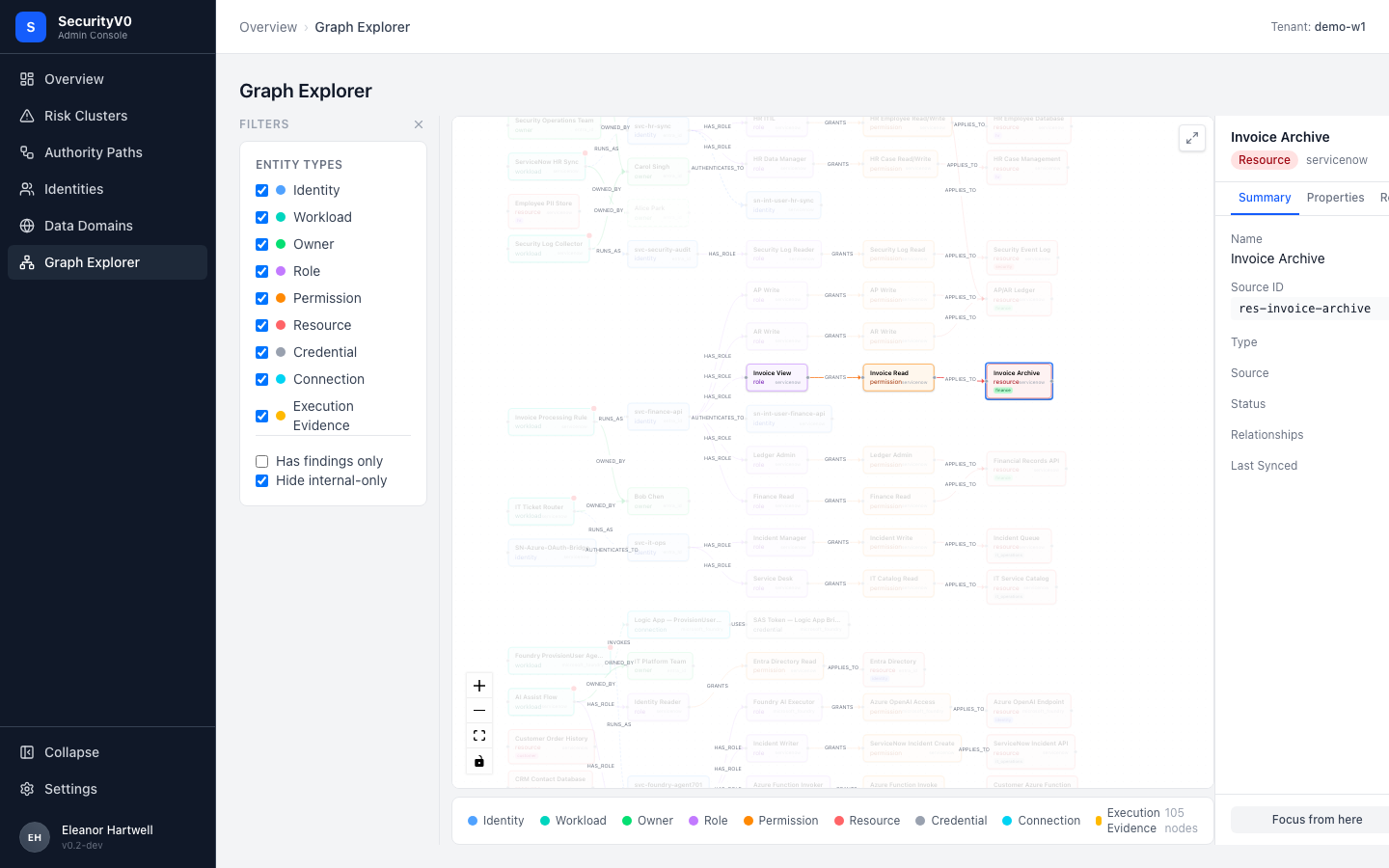Viewport: 1389px width, 868px height.
Task: Select the Invoice View role node
Action: (x=777, y=377)
